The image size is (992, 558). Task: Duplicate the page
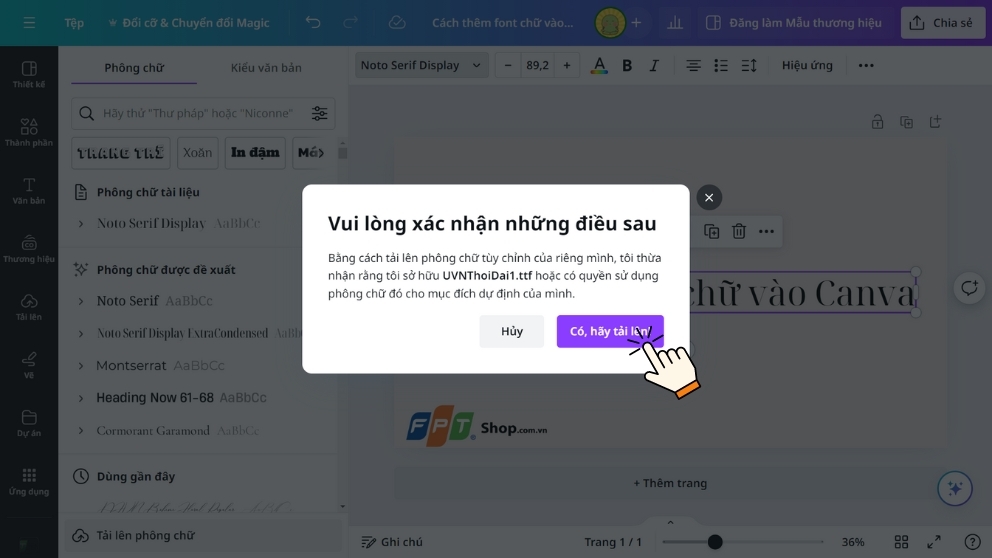pos(907,121)
